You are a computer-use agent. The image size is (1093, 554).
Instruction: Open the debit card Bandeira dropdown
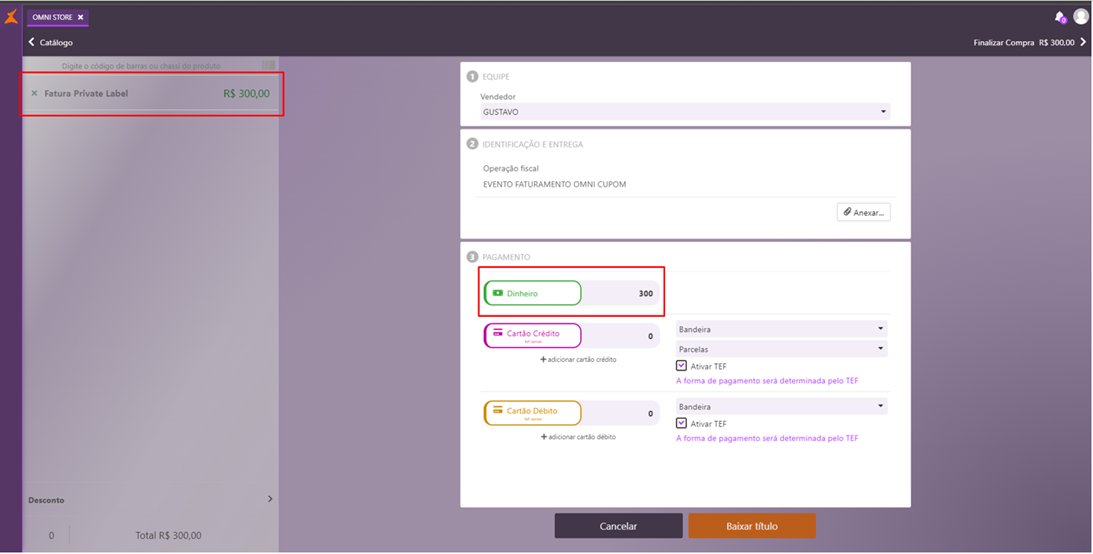pyautogui.click(x=781, y=406)
